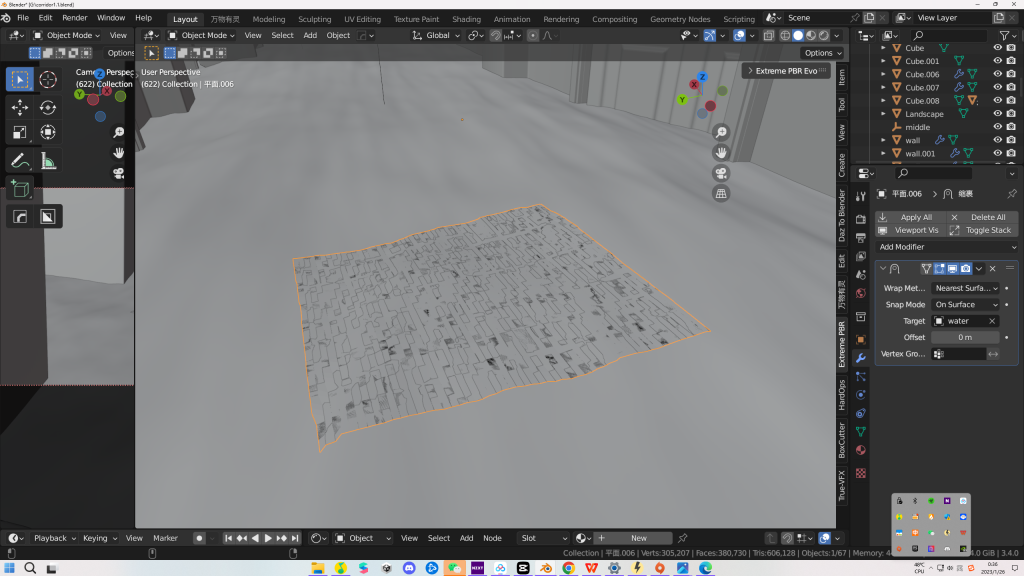This screenshot has height=576, width=1024.
Task: Open Object properties tab icon
Action: click(x=861, y=340)
